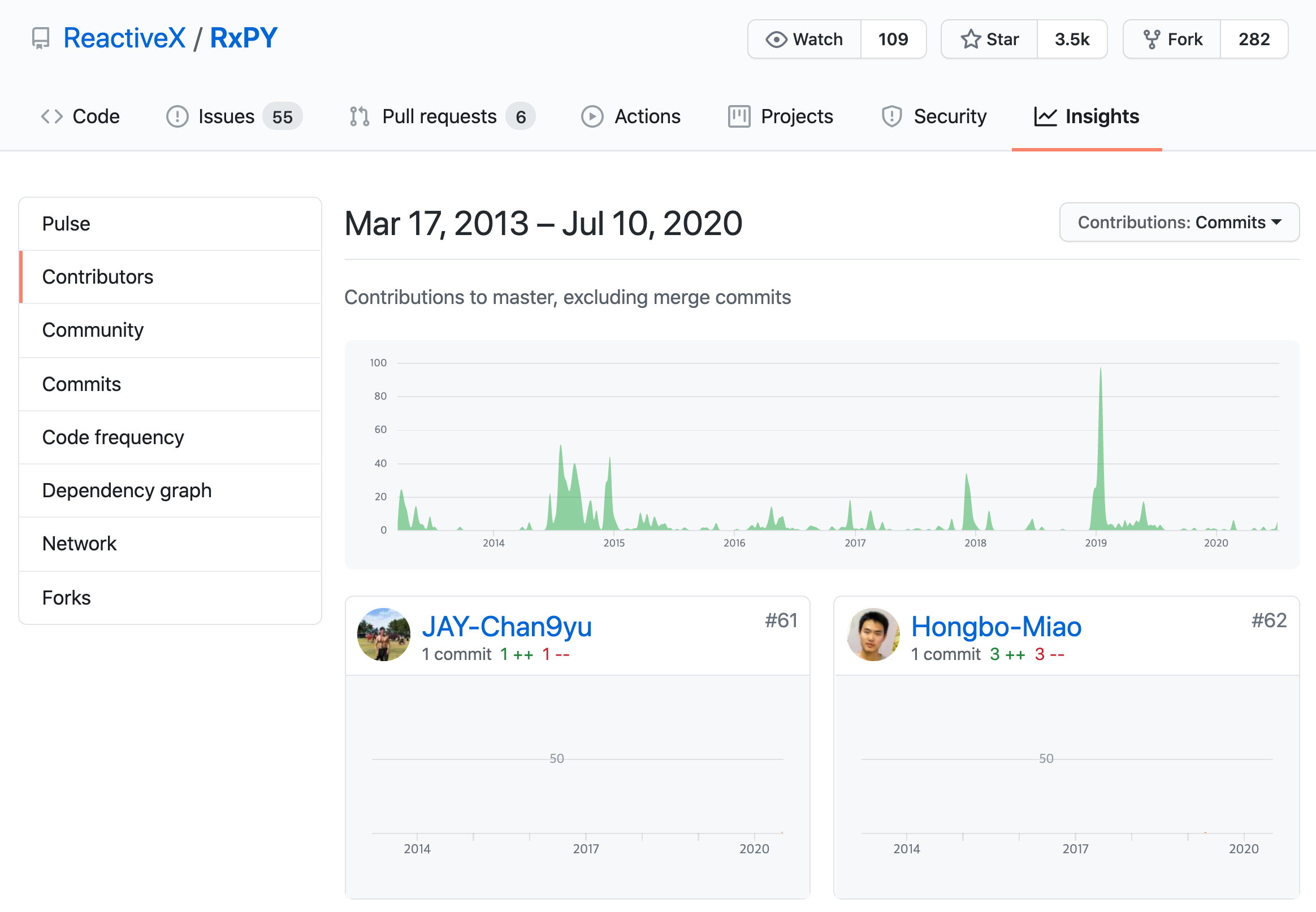Click the pull requests count badge 6
The image size is (1316, 912).
click(521, 116)
